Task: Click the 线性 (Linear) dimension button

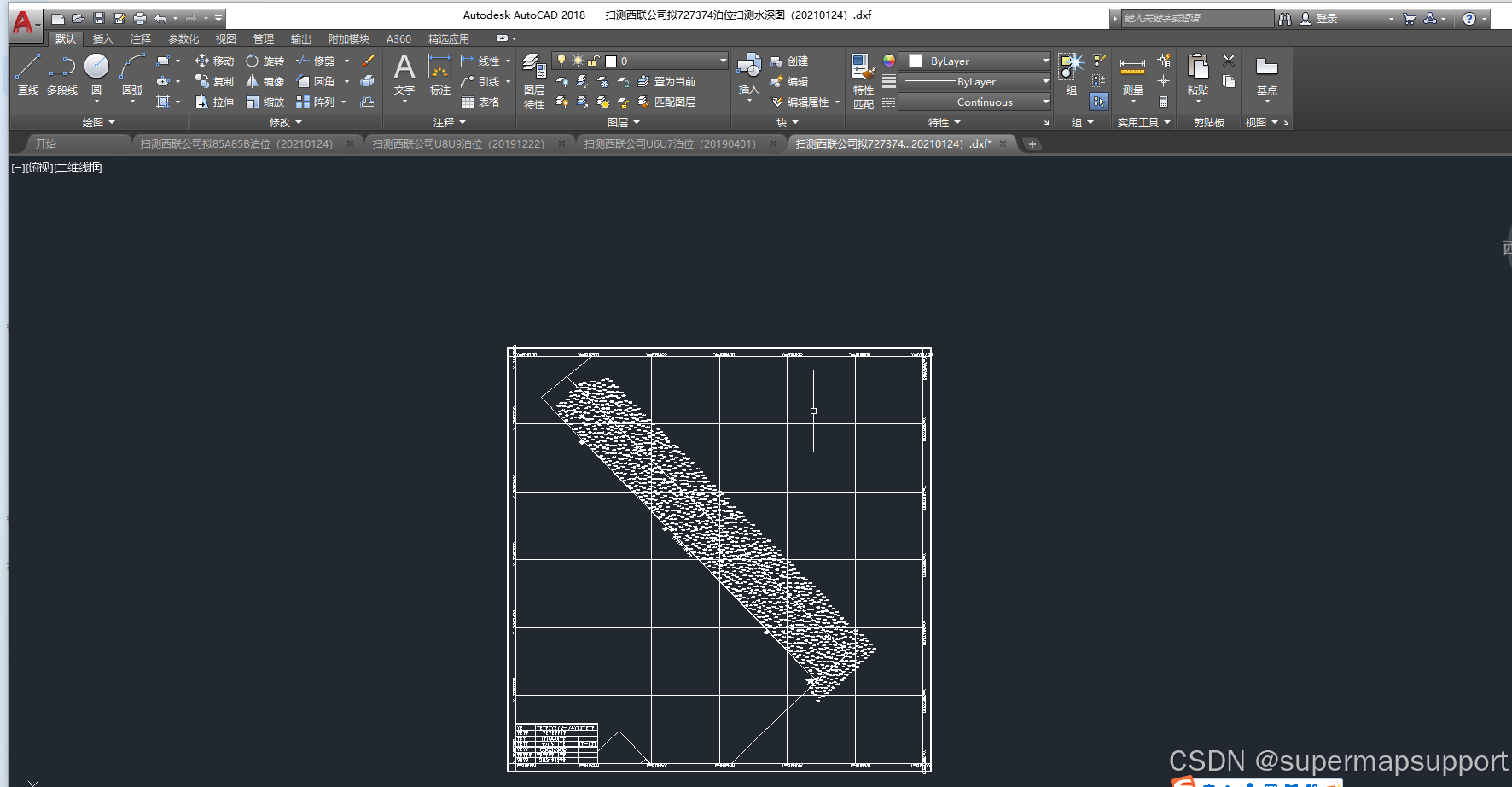Action: (x=480, y=61)
